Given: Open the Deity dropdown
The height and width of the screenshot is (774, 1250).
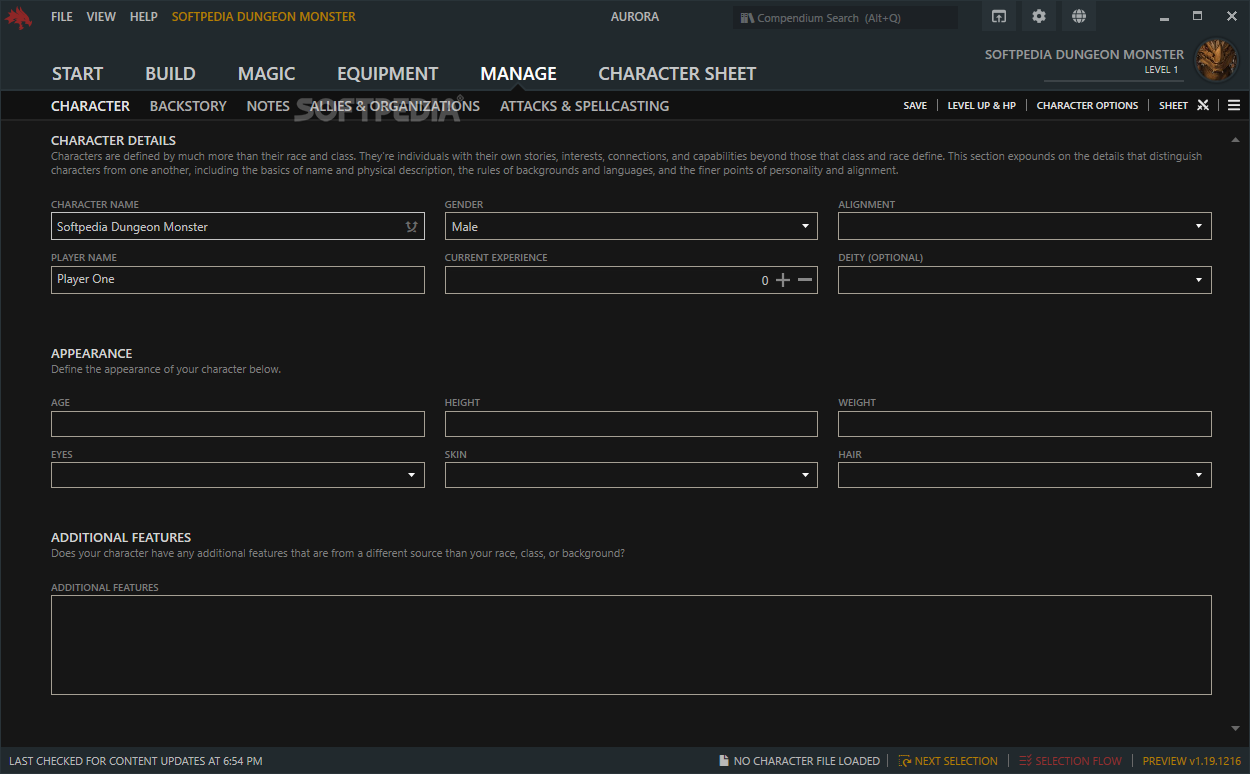Looking at the screenshot, I should coord(1025,280).
